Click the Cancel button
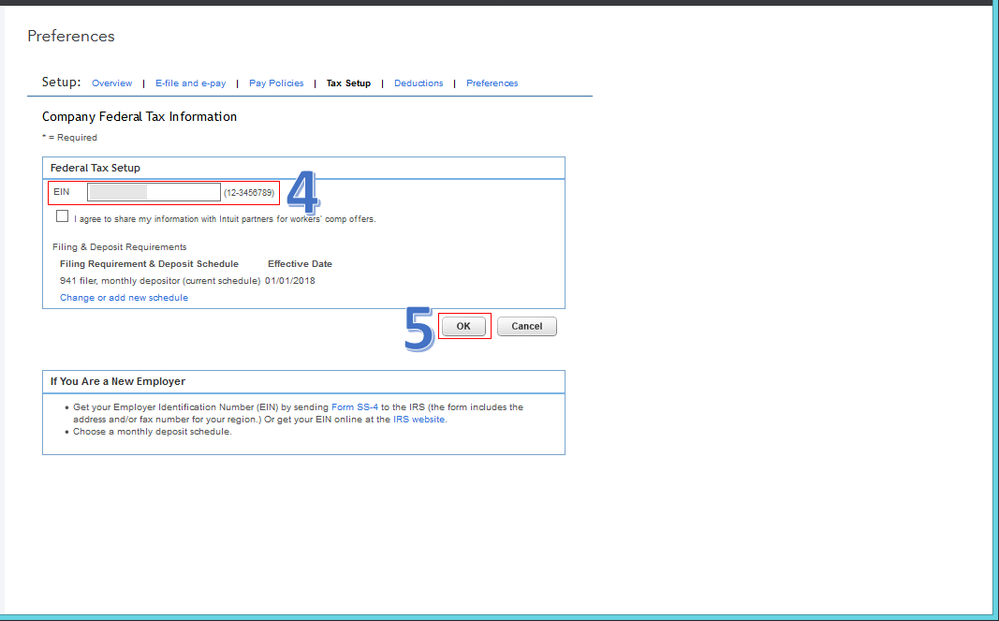This screenshot has width=999, height=621. (x=527, y=326)
